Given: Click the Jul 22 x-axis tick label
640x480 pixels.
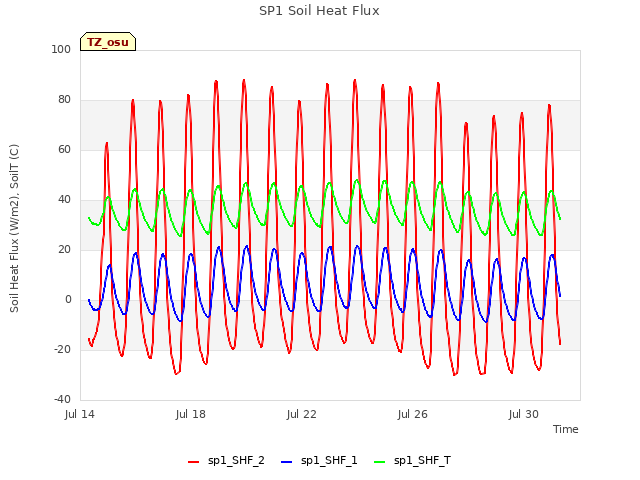Looking at the screenshot, I should (x=302, y=414).
